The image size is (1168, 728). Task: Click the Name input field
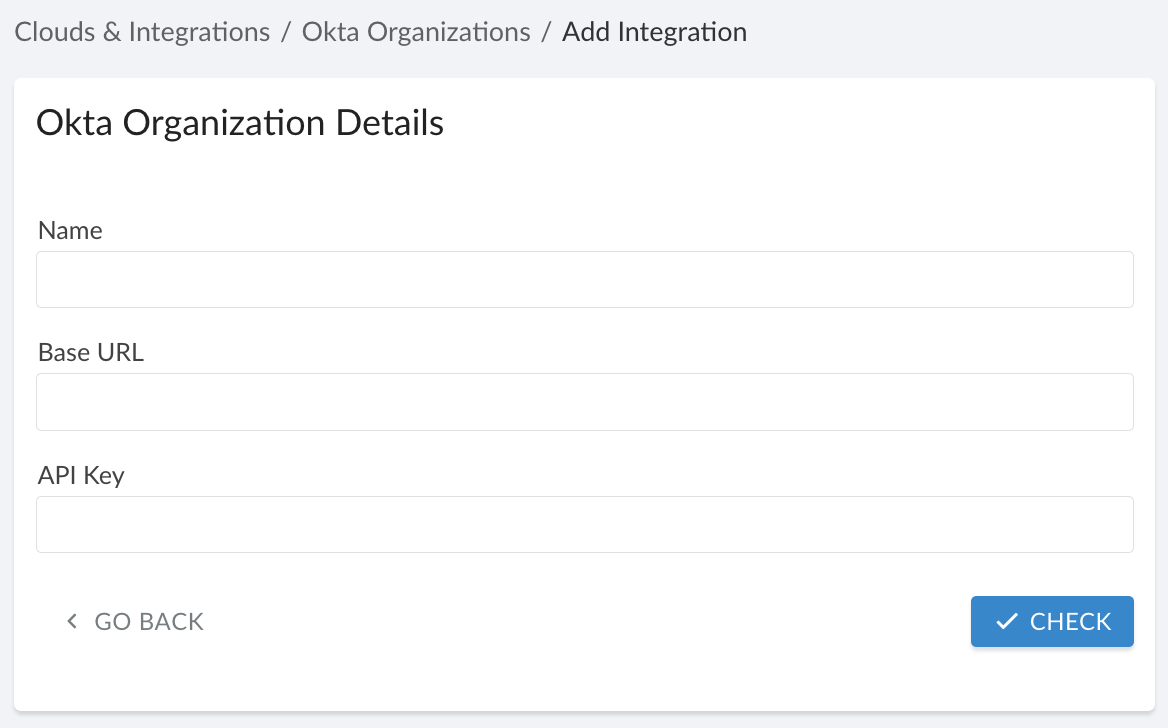click(585, 279)
